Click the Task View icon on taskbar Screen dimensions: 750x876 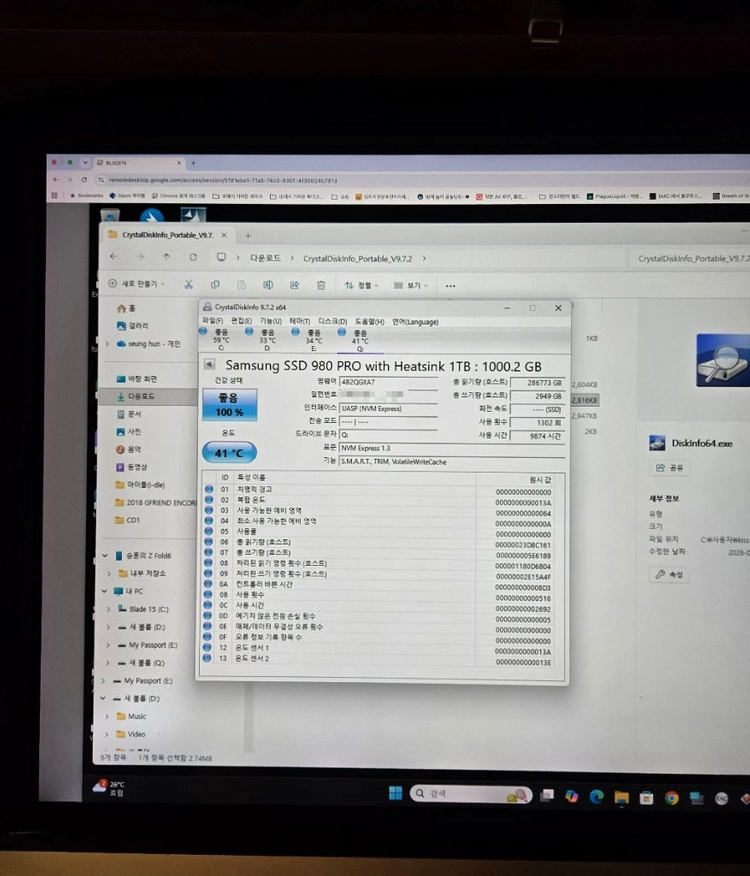(x=547, y=795)
